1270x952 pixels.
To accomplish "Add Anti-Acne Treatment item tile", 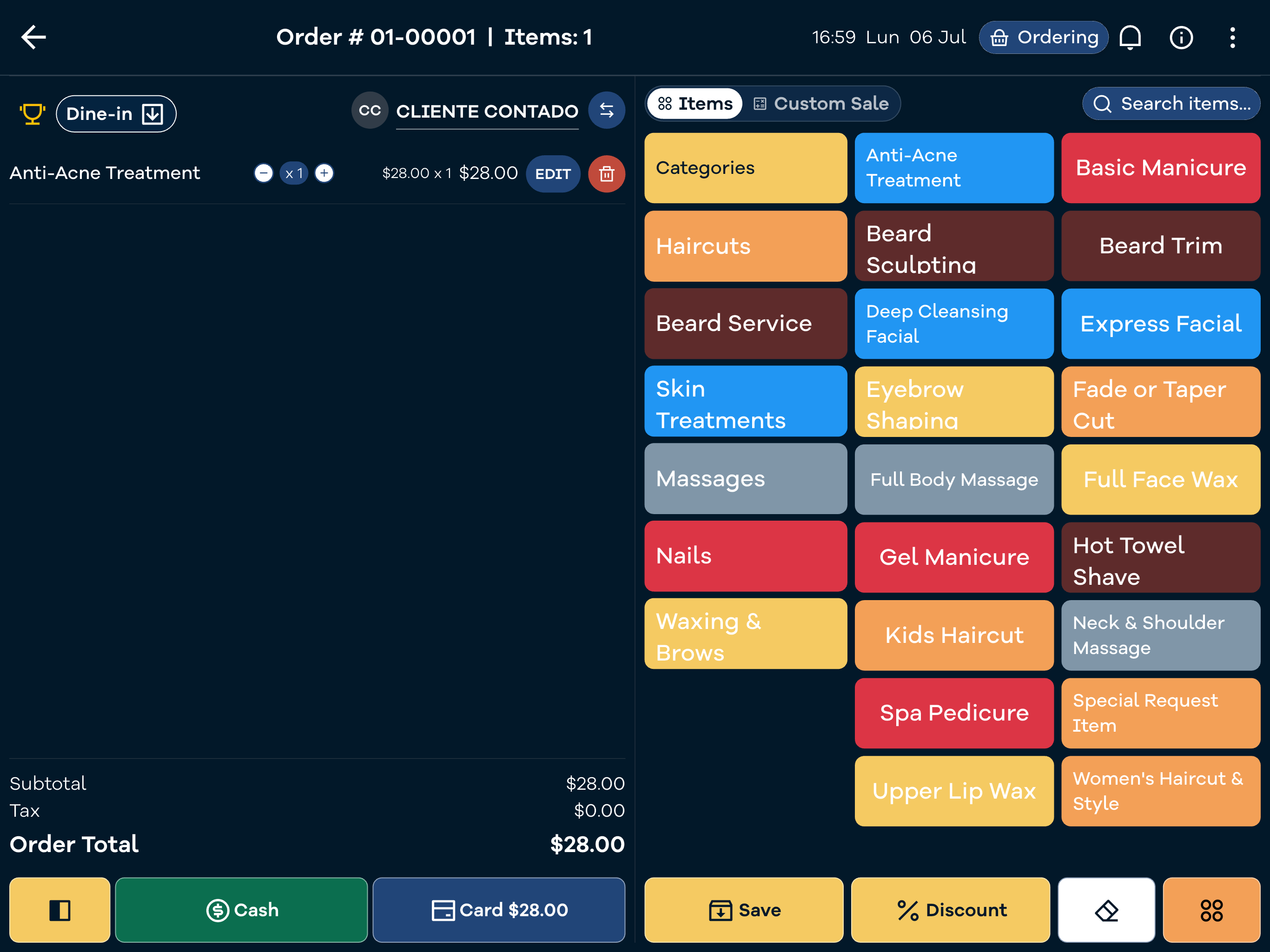I will pyautogui.click(x=953, y=168).
